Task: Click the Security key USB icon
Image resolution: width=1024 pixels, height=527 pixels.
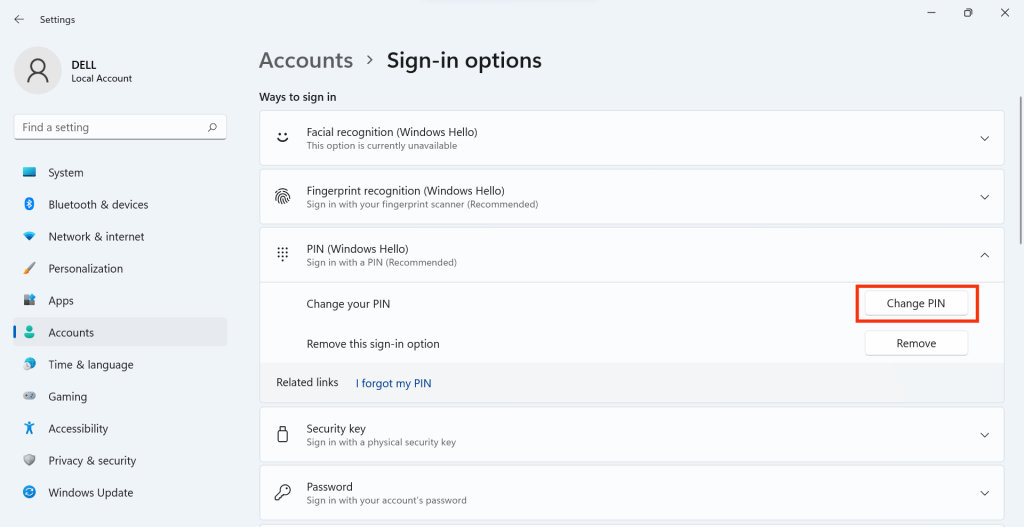Action: [283, 434]
